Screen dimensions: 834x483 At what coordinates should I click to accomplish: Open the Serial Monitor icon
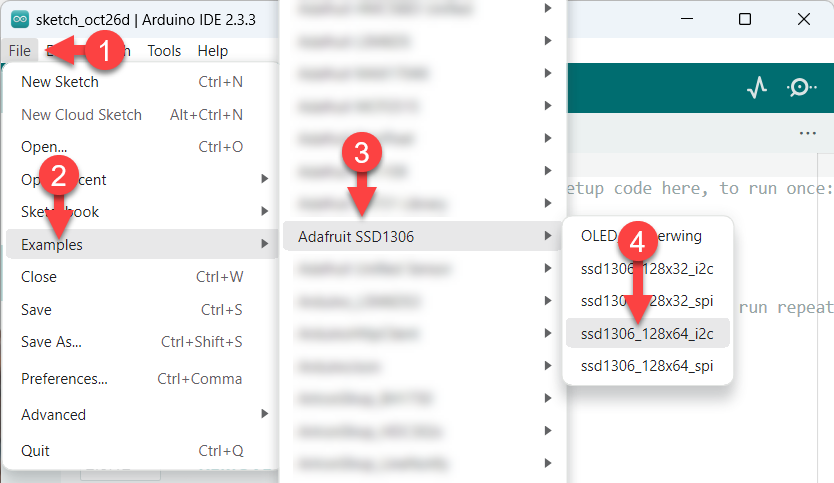coord(800,88)
